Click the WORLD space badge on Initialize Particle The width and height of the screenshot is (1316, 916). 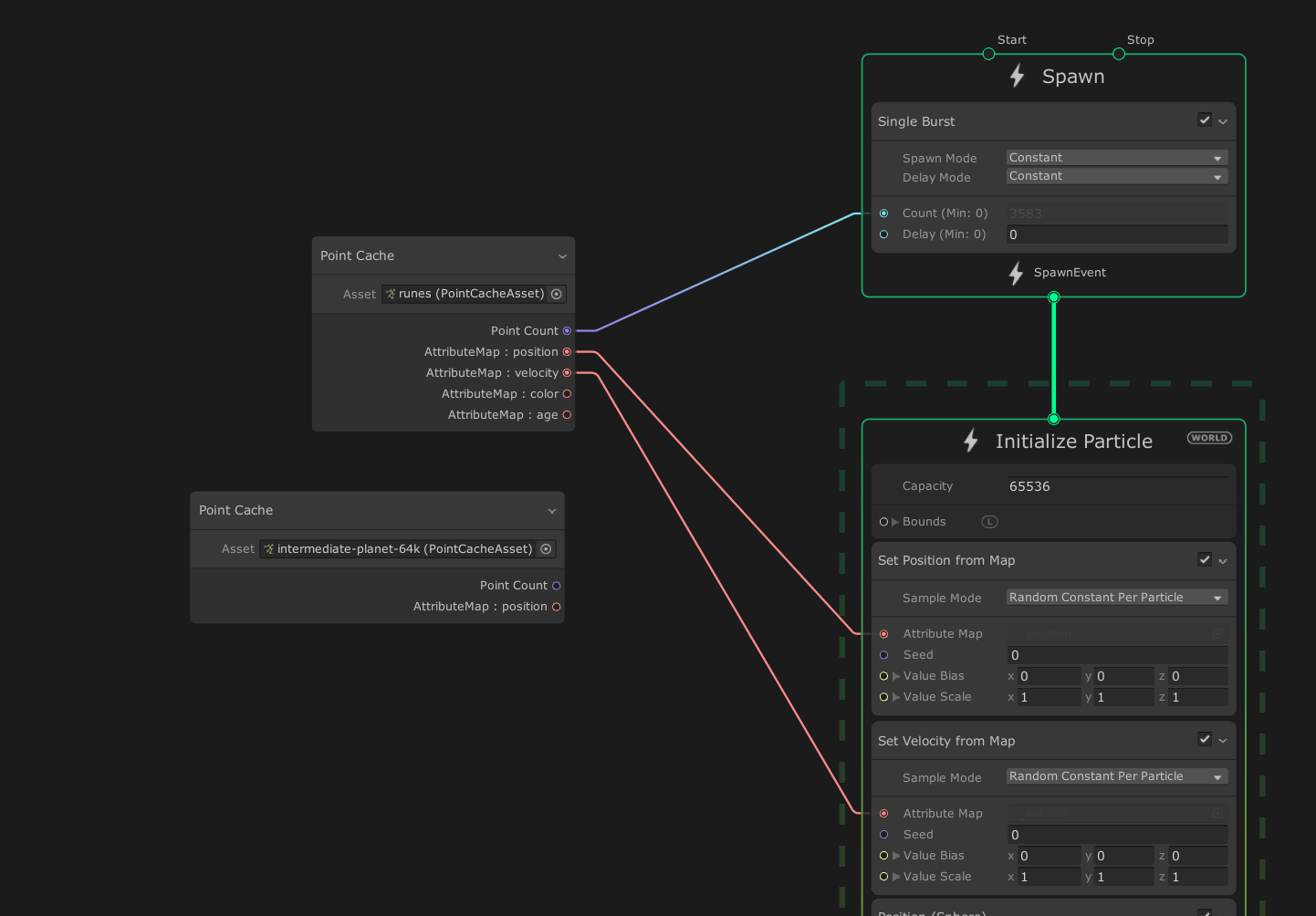tap(1208, 437)
